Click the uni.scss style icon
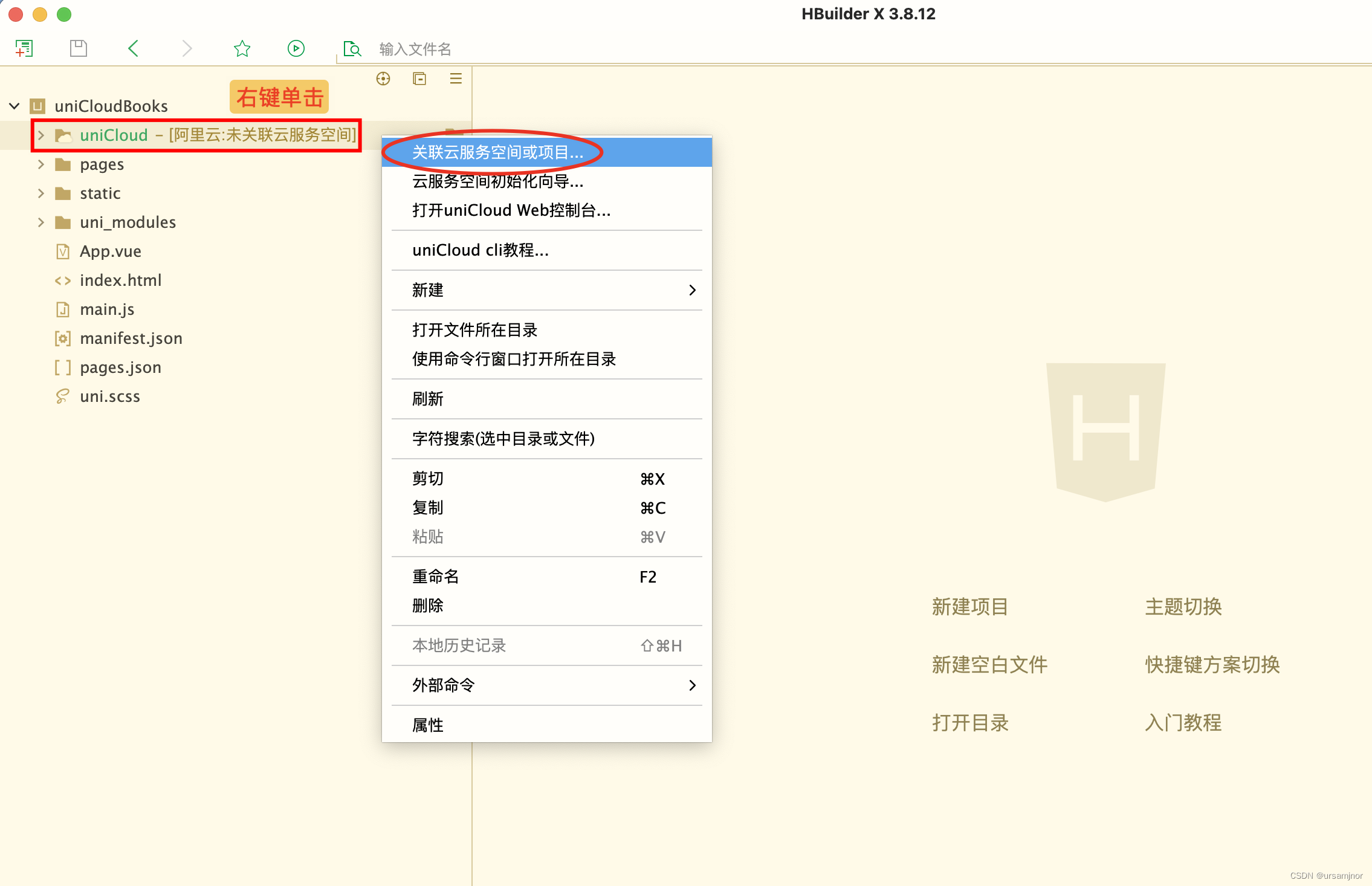 tap(63, 396)
